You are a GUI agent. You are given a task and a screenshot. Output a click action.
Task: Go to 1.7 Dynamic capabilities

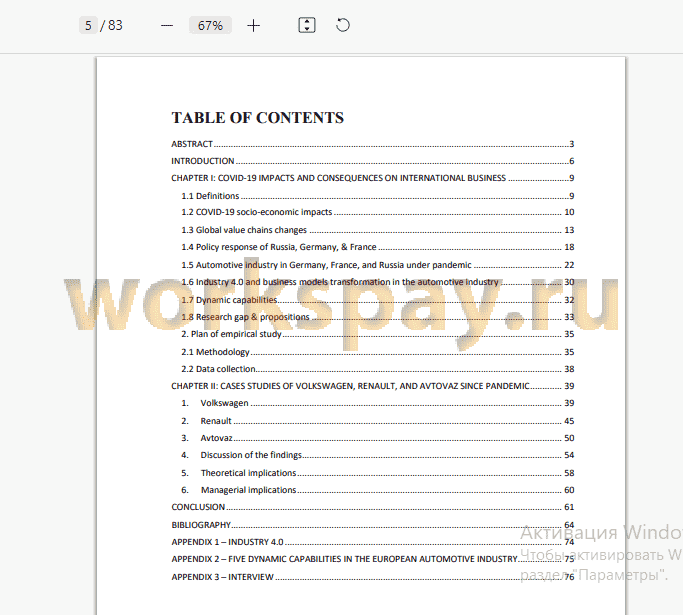(378, 300)
